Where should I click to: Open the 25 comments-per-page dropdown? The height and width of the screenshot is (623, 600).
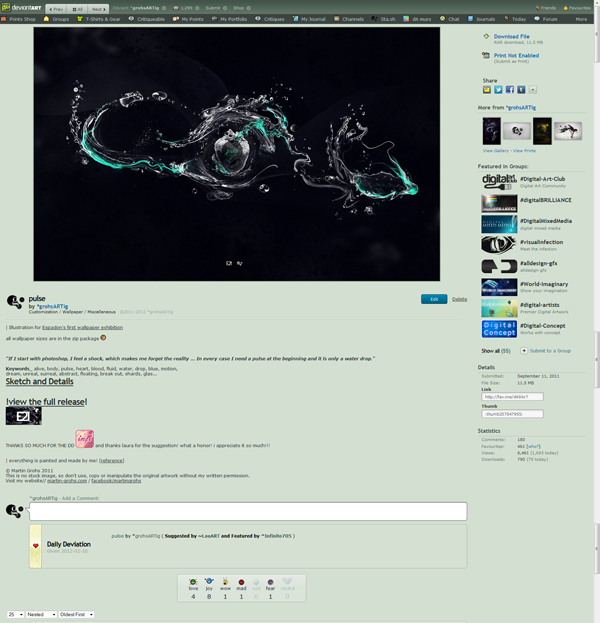coord(15,614)
